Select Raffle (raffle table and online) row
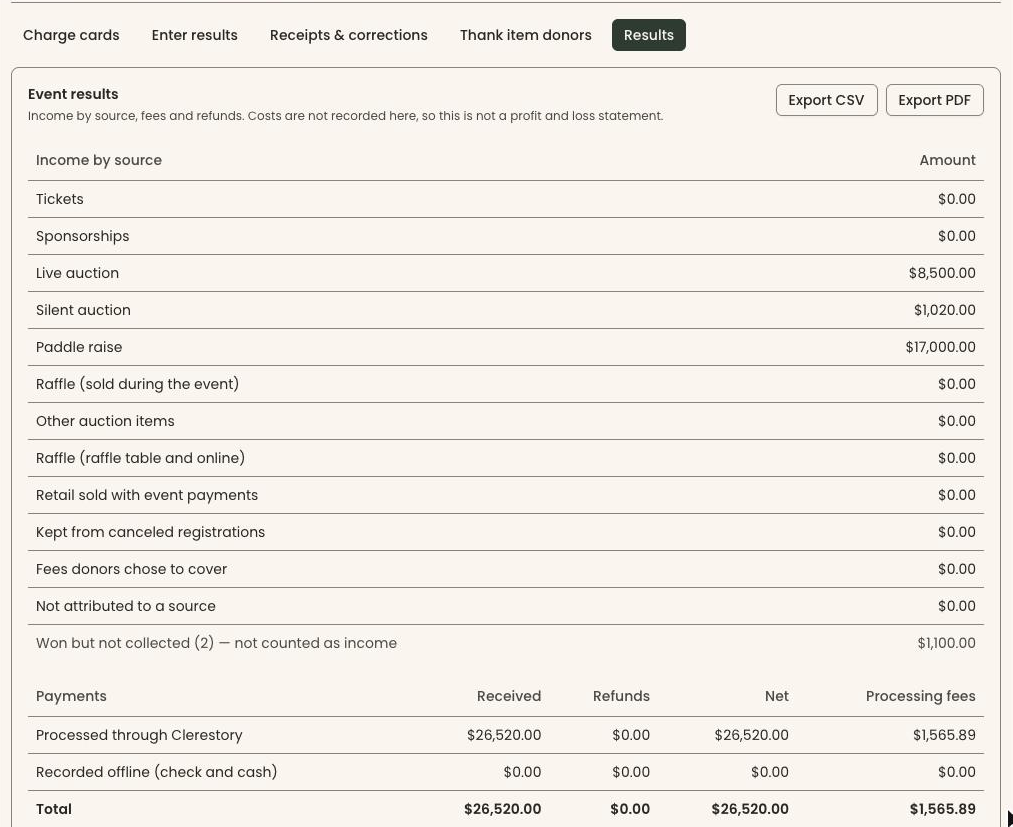1013x827 pixels. [x=506, y=458]
